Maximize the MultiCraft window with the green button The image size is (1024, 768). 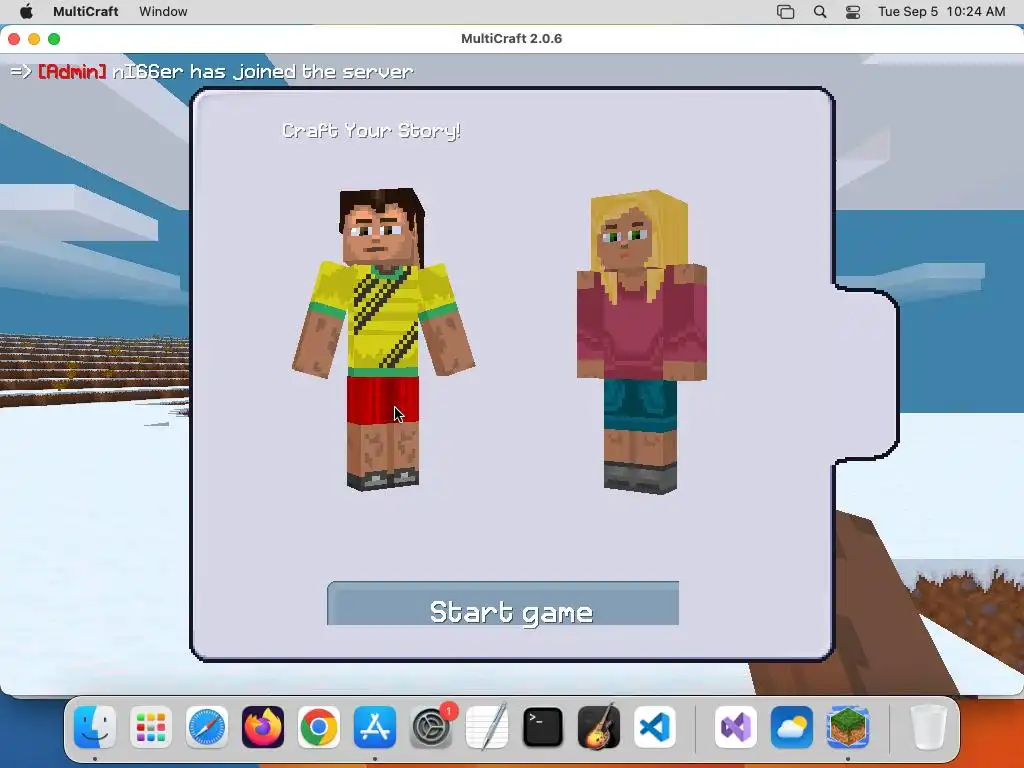pyautogui.click(x=54, y=39)
